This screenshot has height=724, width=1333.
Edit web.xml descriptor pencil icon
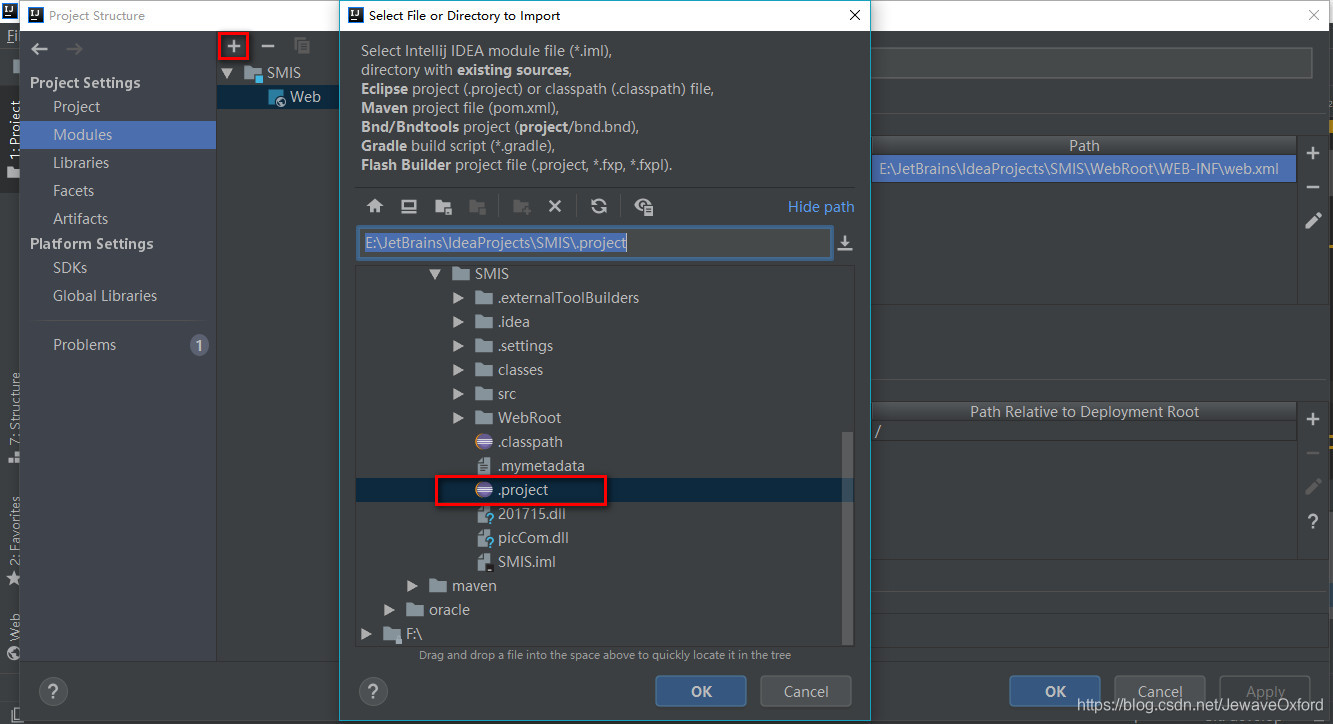click(x=1313, y=221)
